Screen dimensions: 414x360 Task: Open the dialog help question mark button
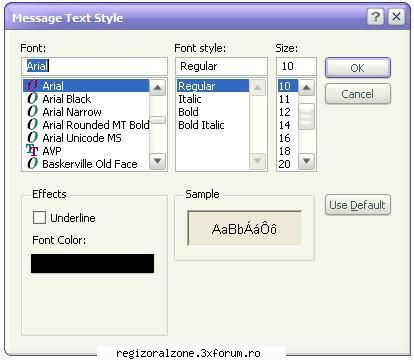[376, 17]
